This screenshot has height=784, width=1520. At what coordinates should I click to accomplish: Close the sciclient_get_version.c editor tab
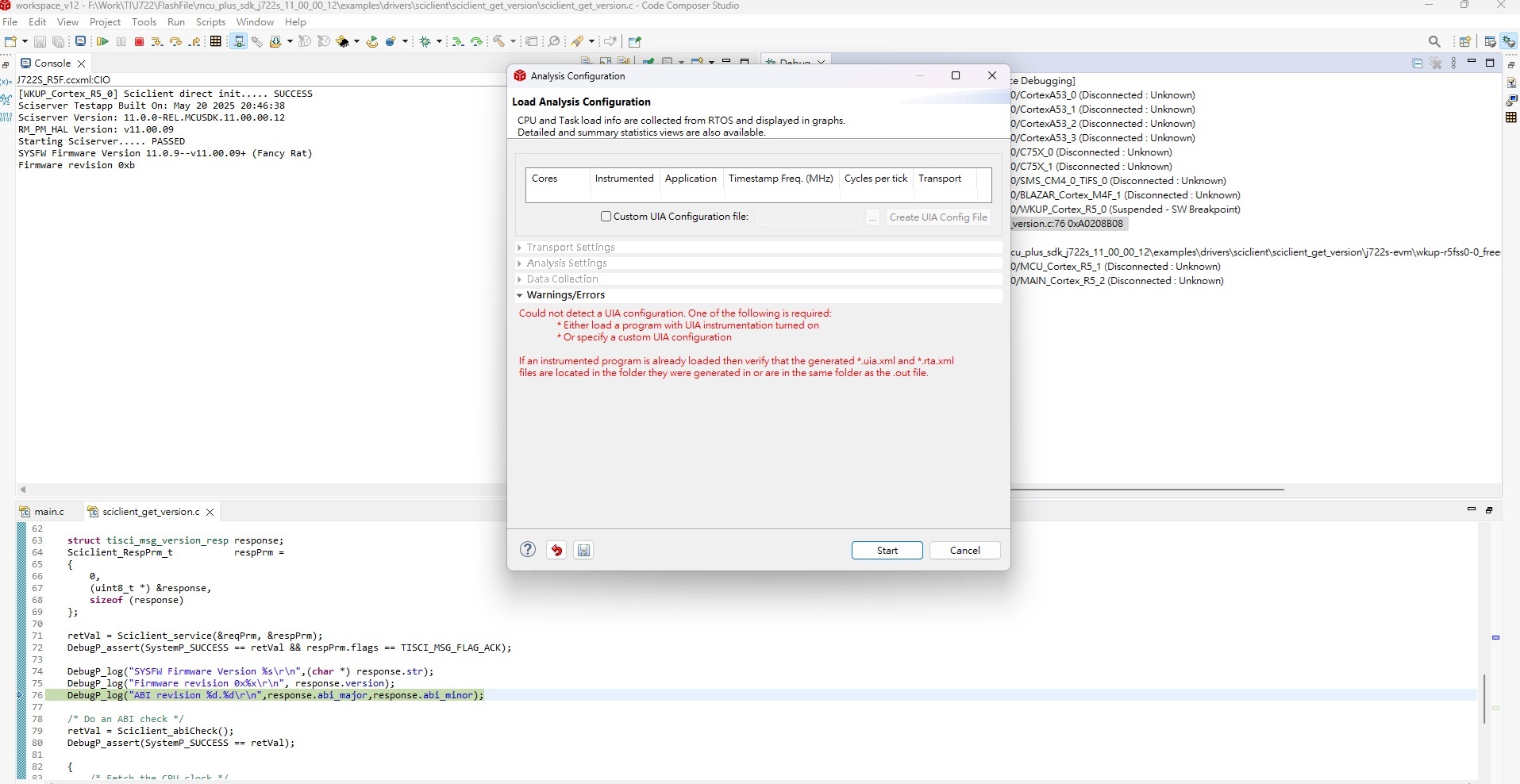pyautogui.click(x=210, y=513)
